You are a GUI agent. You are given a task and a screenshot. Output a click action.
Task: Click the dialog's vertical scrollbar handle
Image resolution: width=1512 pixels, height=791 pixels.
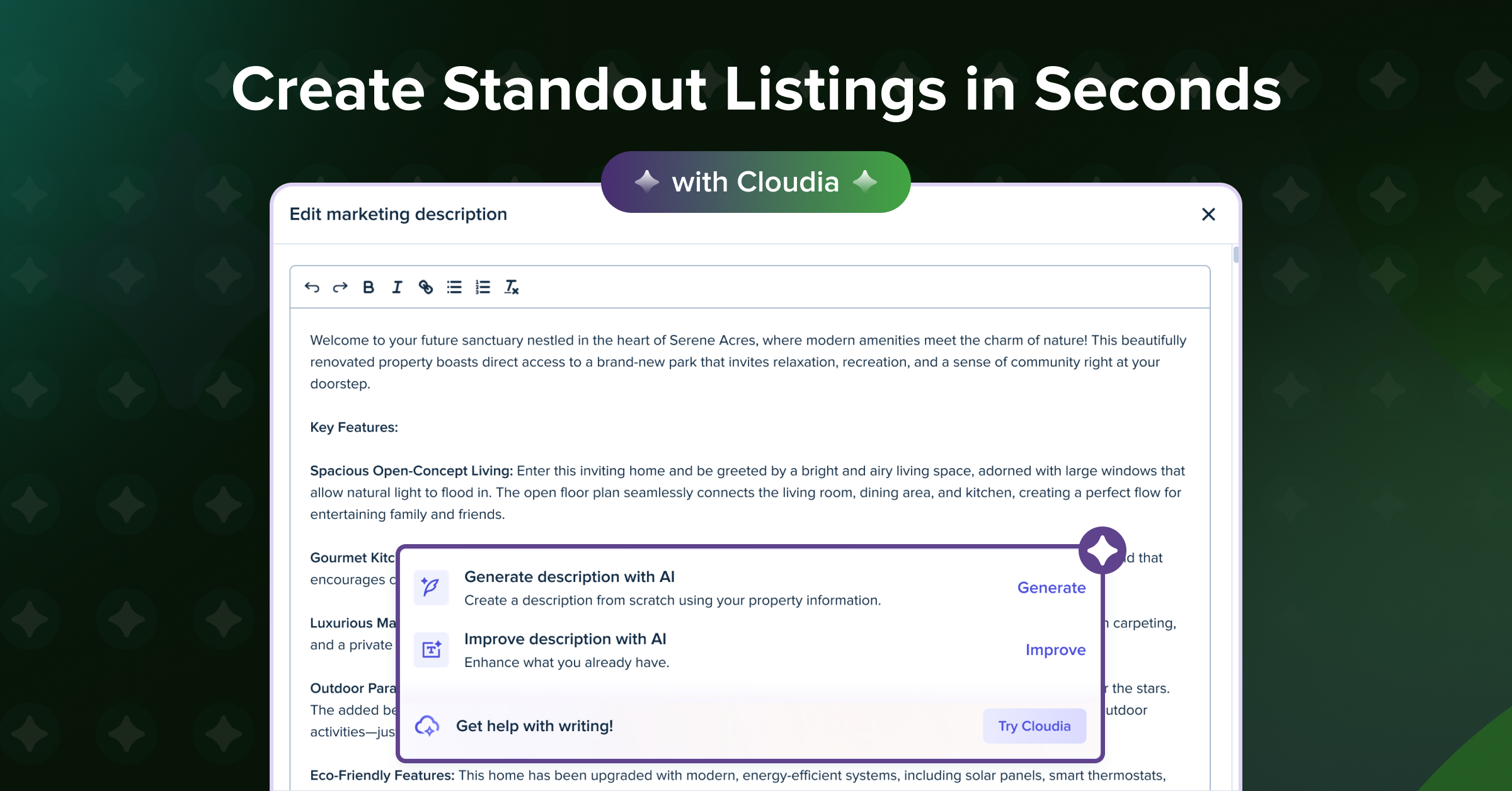click(1236, 254)
